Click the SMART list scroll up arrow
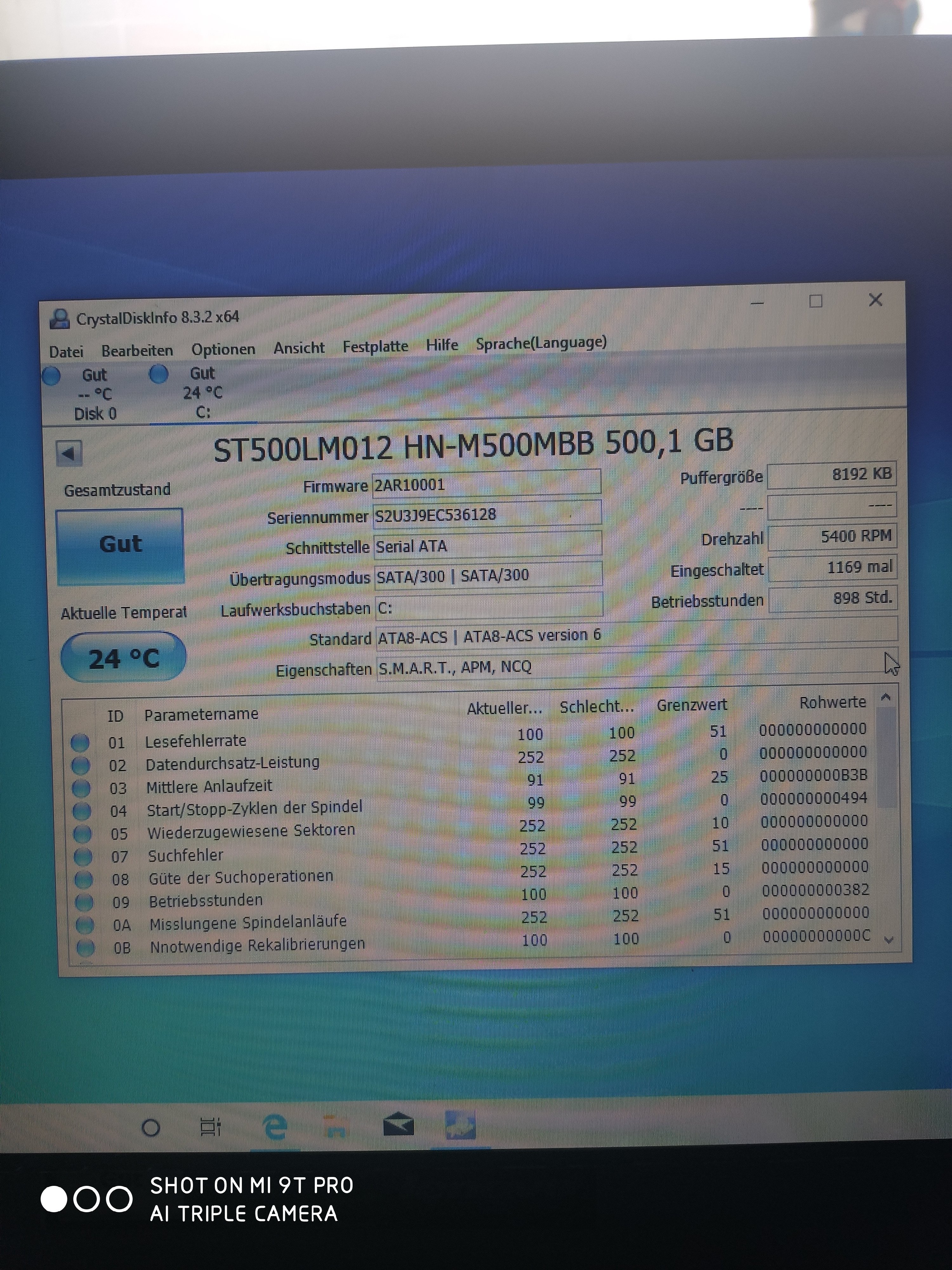 pos(886,697)
